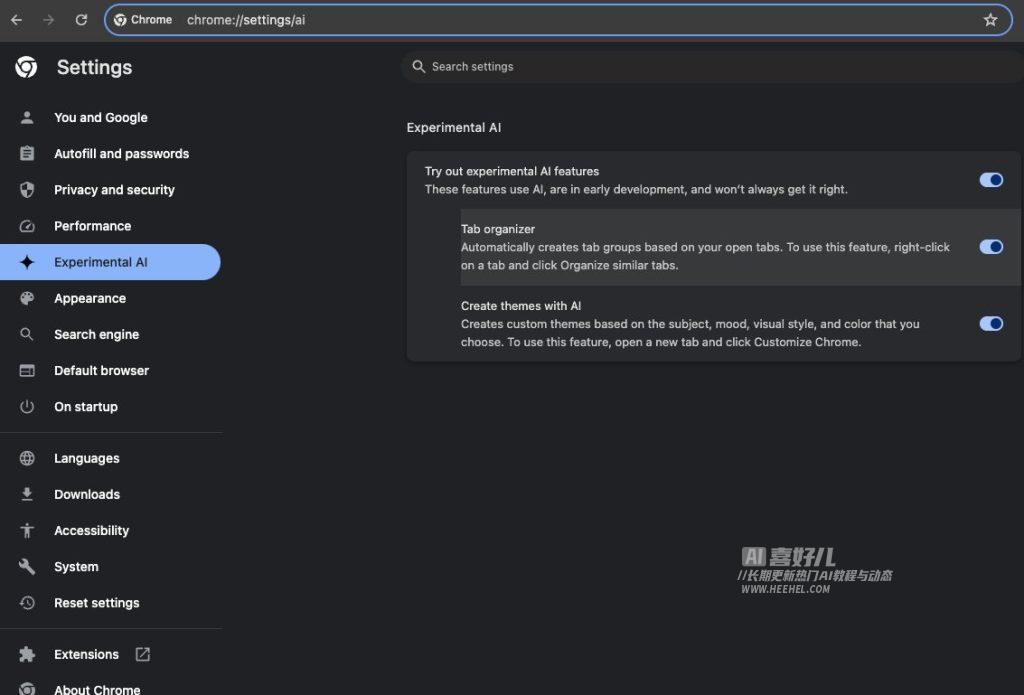The height and width of the screenshot is (695, 1024).
Task: Click the Settings page title
Action: click(95, 67)
